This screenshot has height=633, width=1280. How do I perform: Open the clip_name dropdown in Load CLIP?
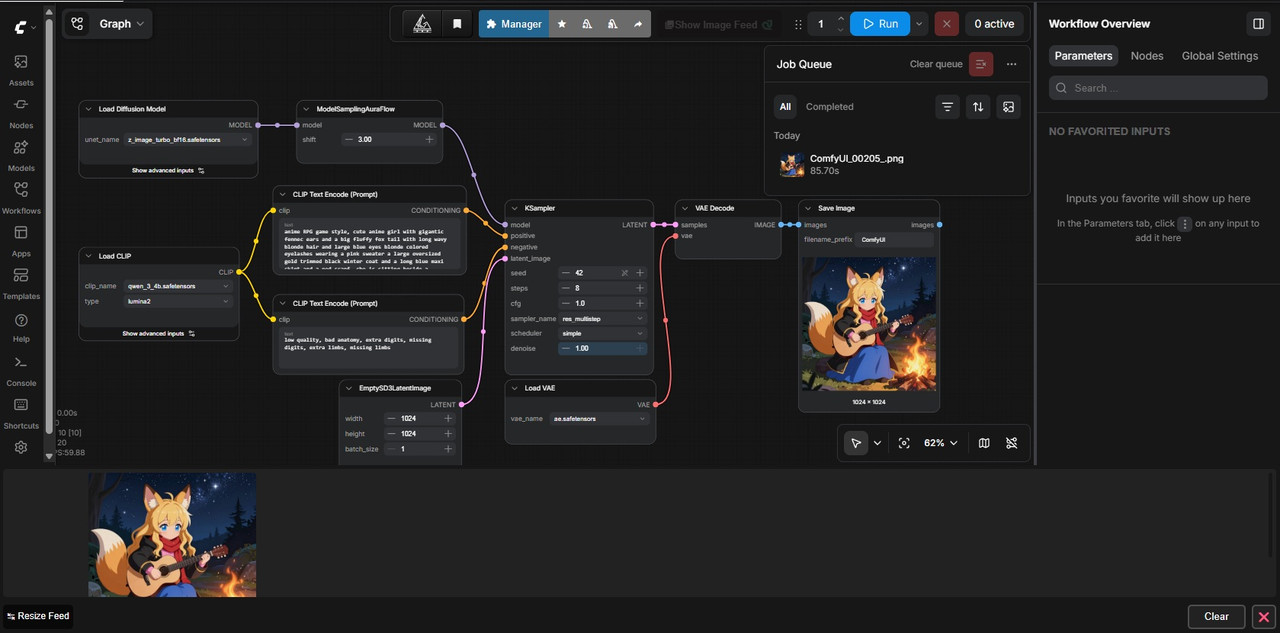click(x=178, y=286)
